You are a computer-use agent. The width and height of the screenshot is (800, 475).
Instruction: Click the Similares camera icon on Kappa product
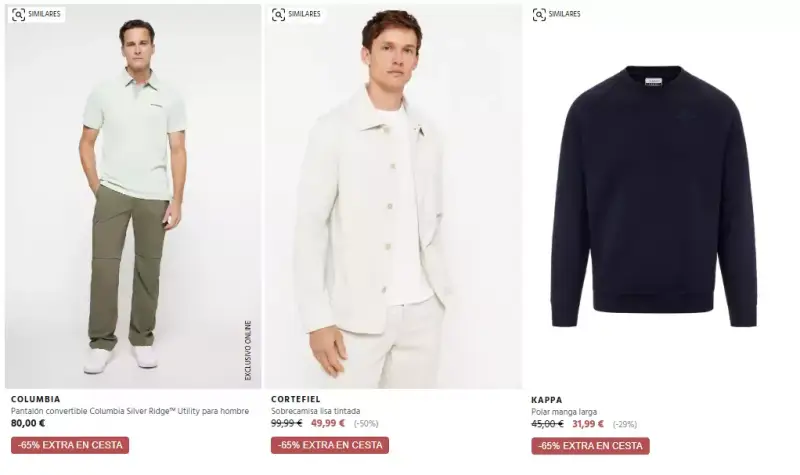(539, 15)
